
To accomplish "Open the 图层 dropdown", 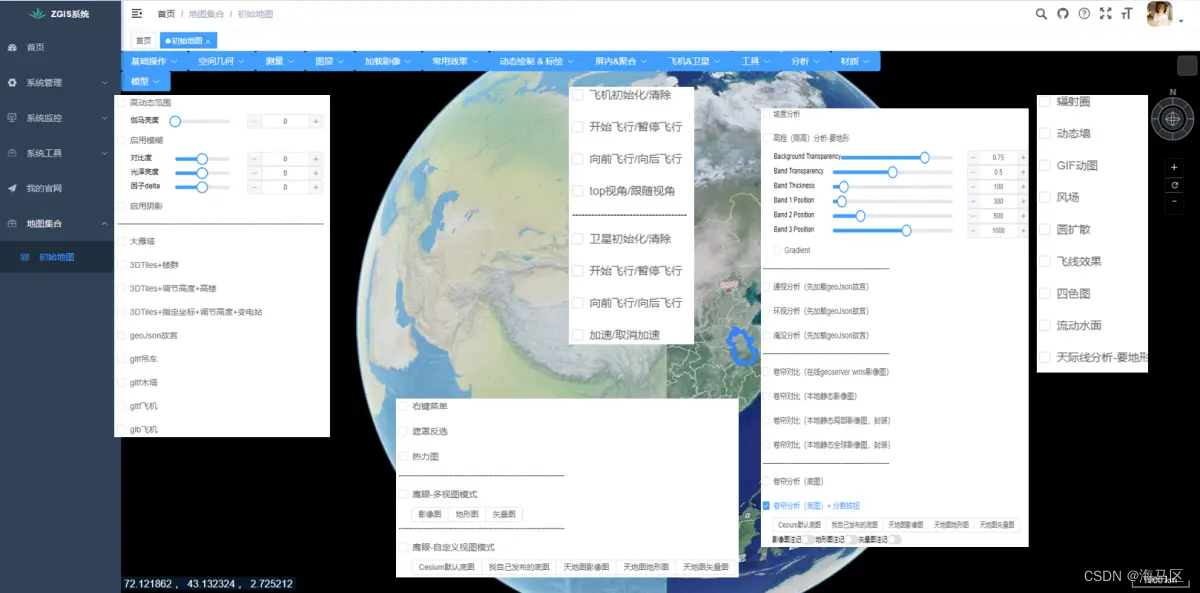I will [x=329, y=61].
